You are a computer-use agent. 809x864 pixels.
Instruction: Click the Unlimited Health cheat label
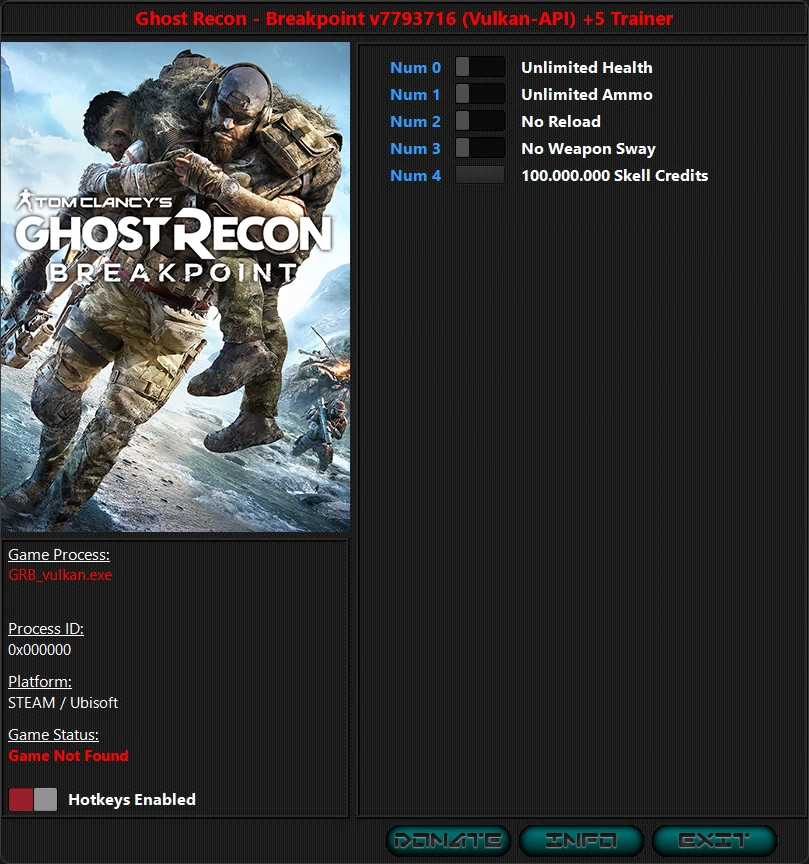tap(585, 67)
